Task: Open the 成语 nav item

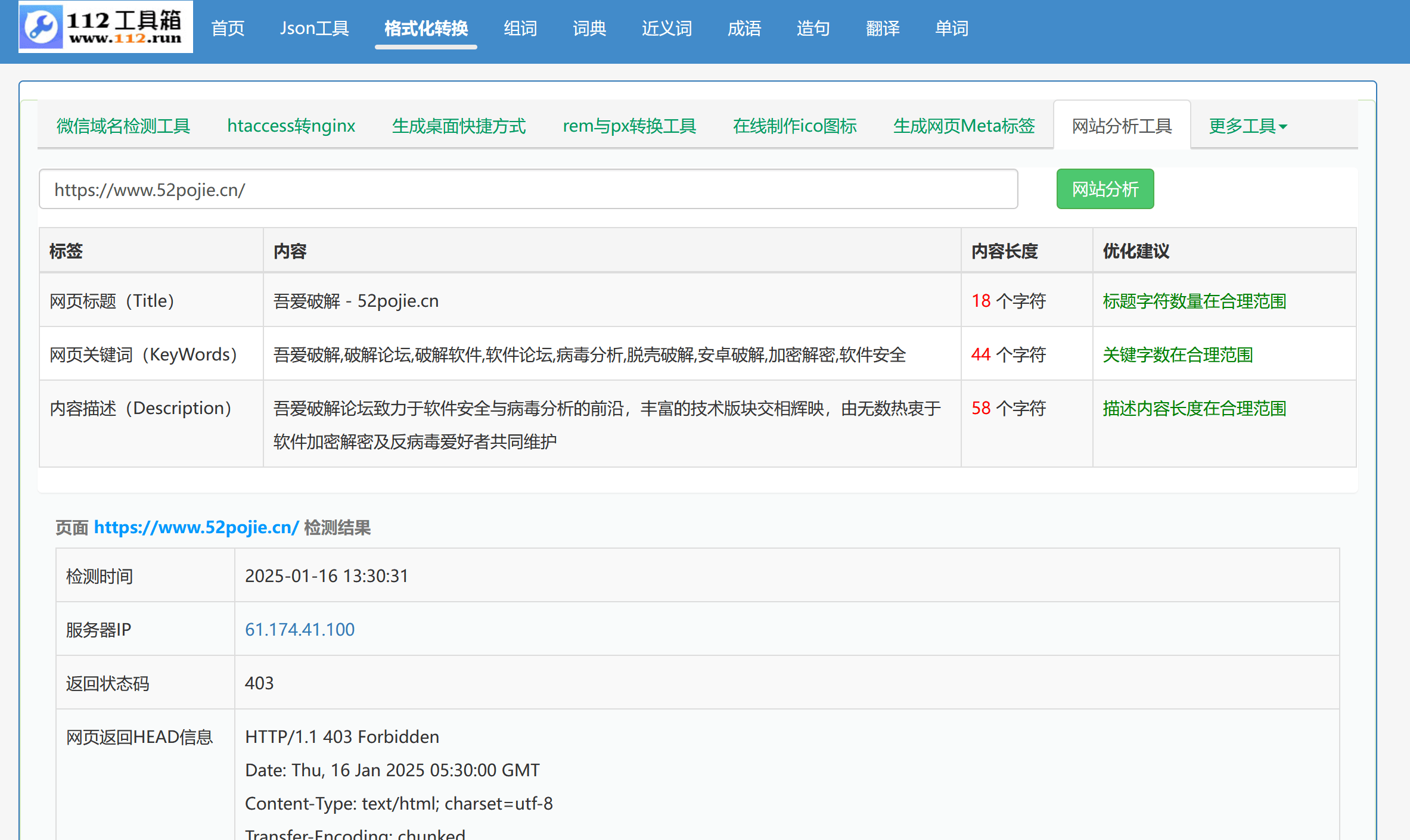Action: coord(744,28)
